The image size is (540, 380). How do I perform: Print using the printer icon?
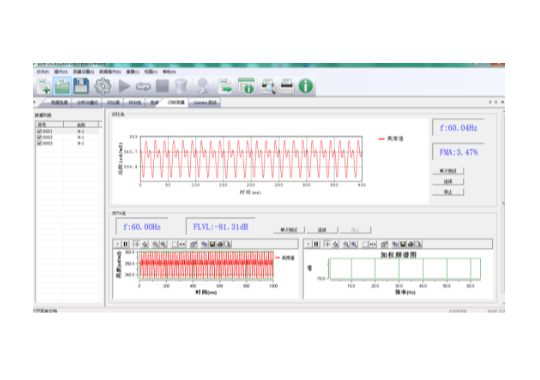point(287,86)
